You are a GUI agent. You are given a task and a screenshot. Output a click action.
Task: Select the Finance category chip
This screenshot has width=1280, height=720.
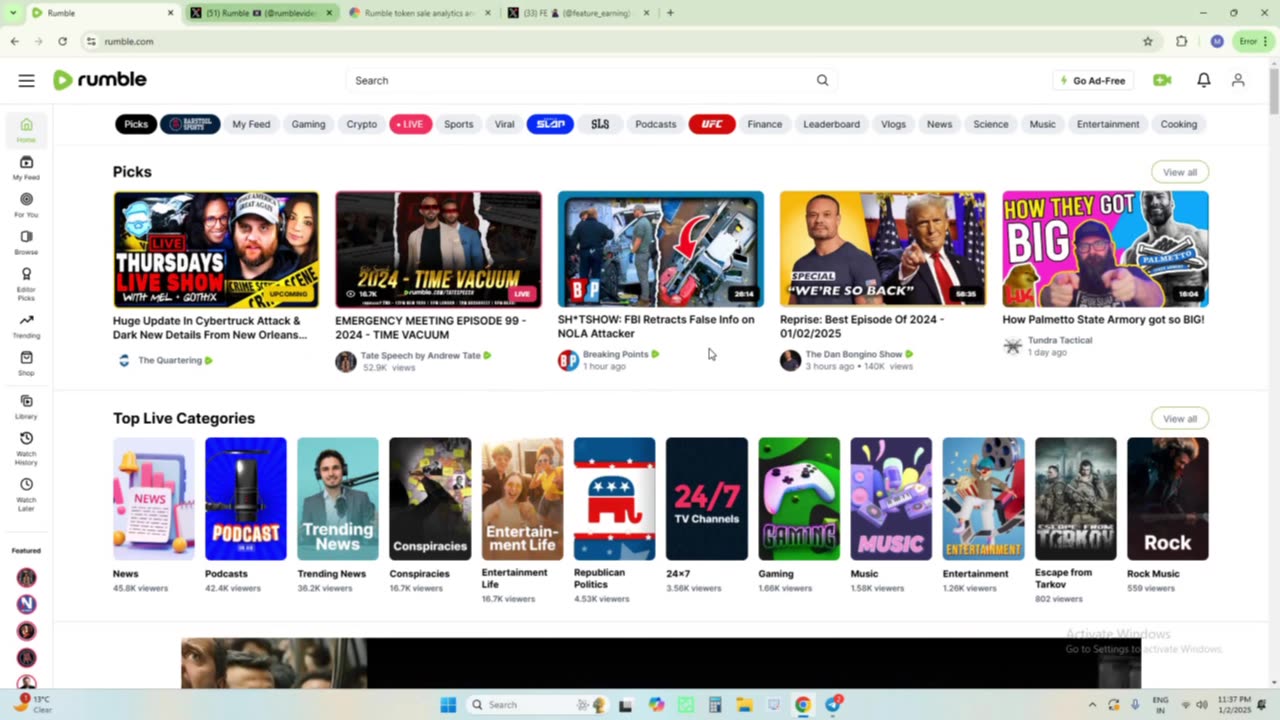point(765,124)
